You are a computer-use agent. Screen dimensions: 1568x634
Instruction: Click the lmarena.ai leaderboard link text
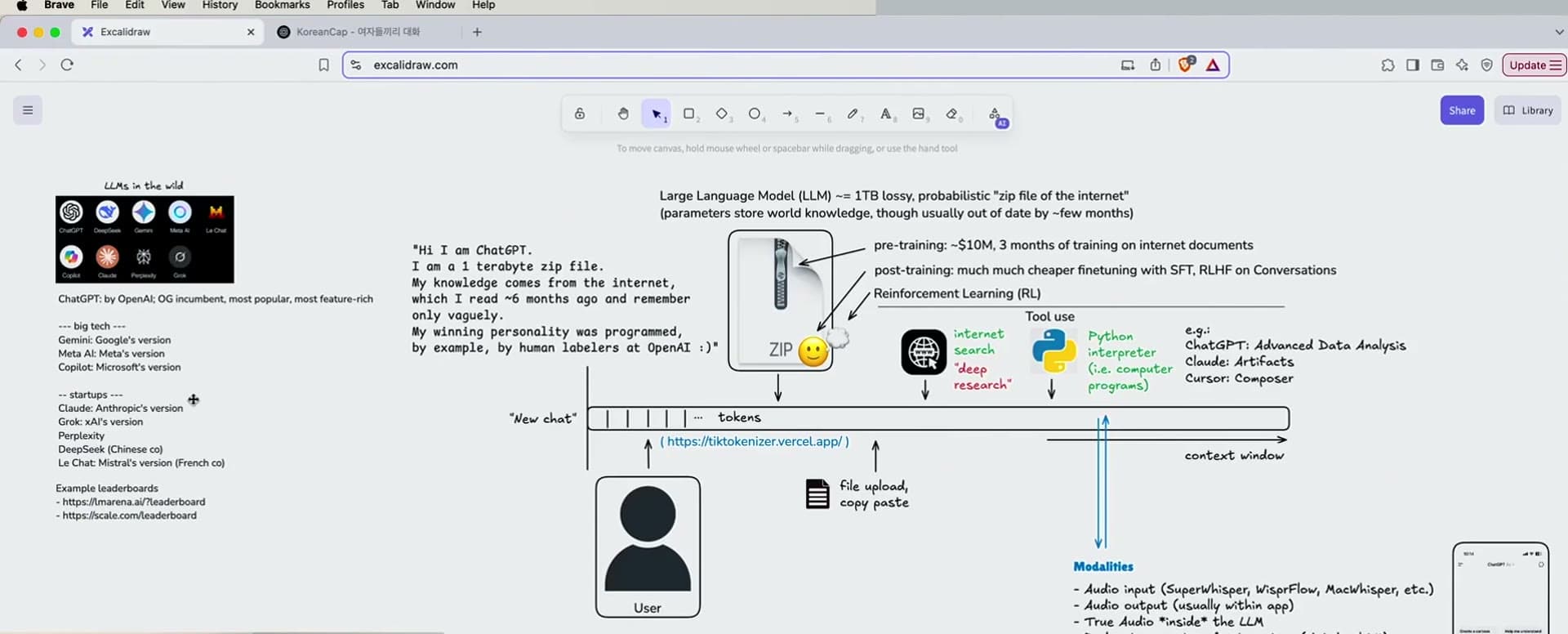click(134, 502)
